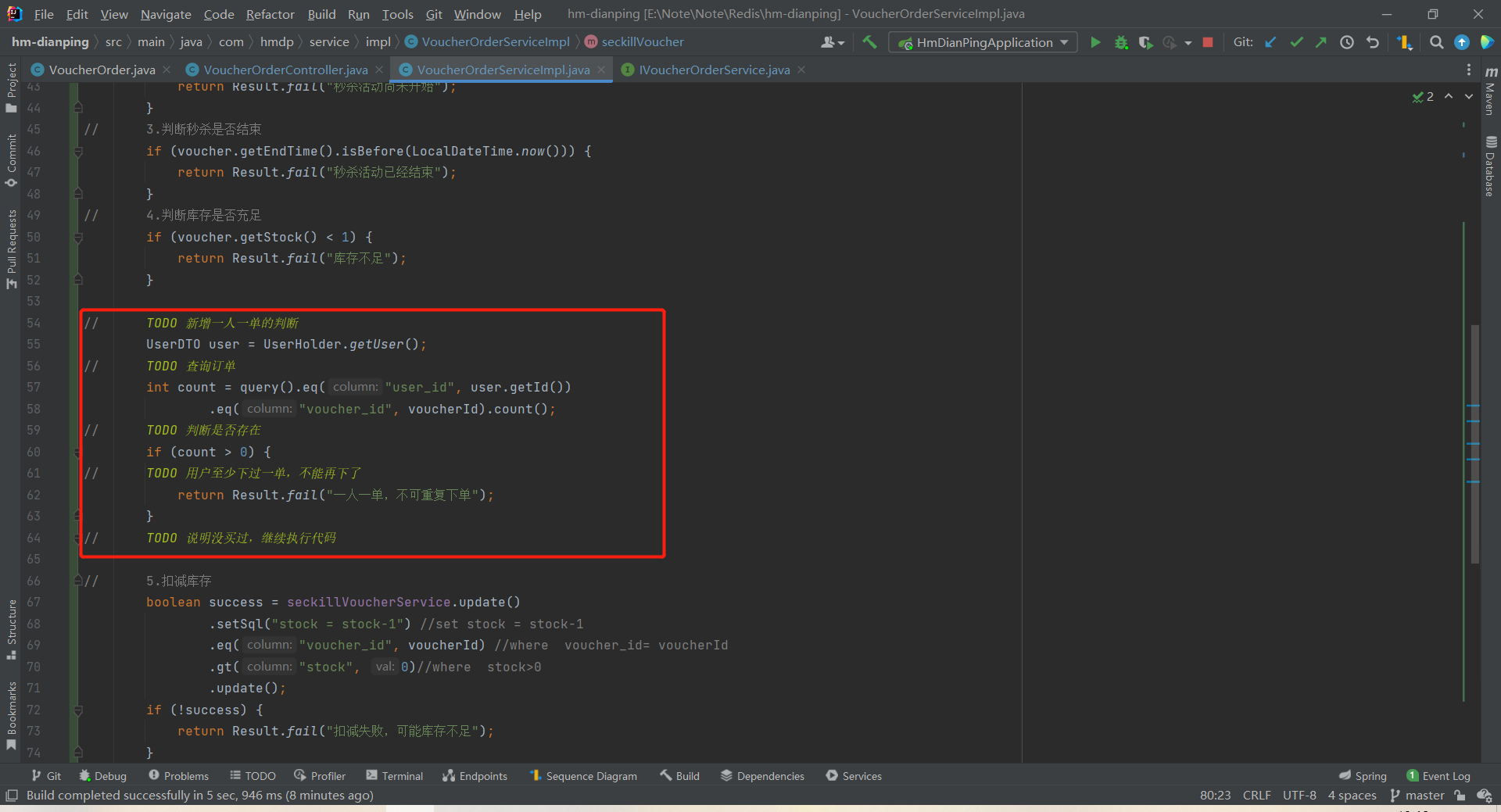The width and height of the screenshot is (1501, 812).
Task: Open the Git menu
Action: pos(434,14)
